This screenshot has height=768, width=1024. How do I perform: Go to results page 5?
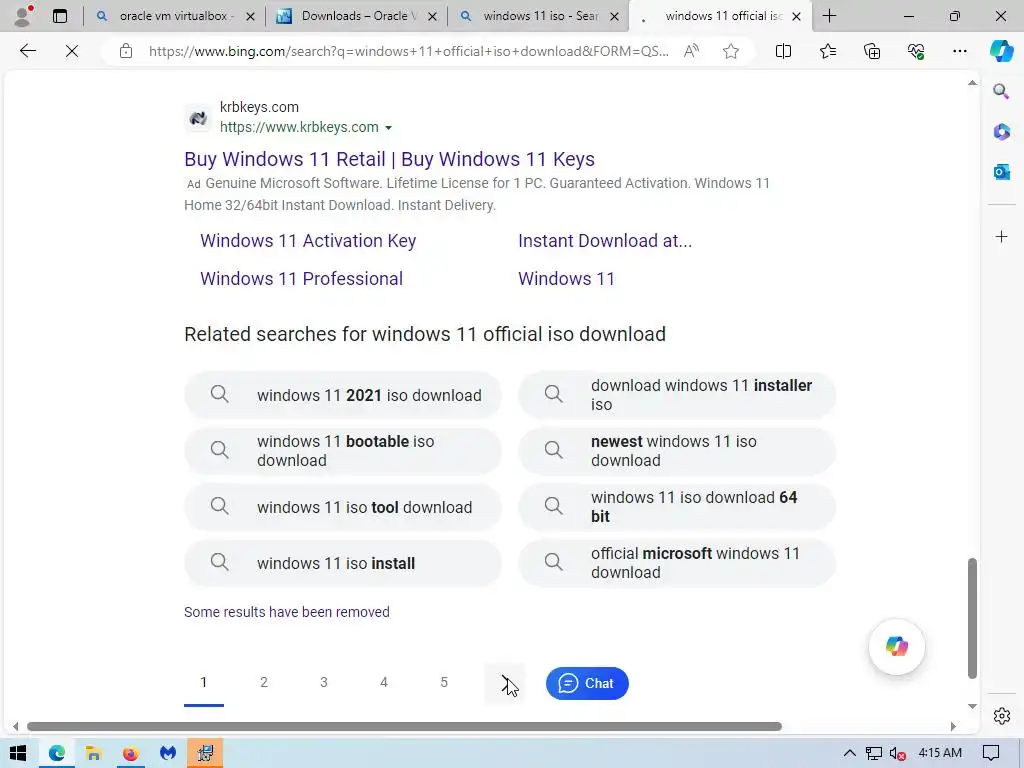pos(444,682)
